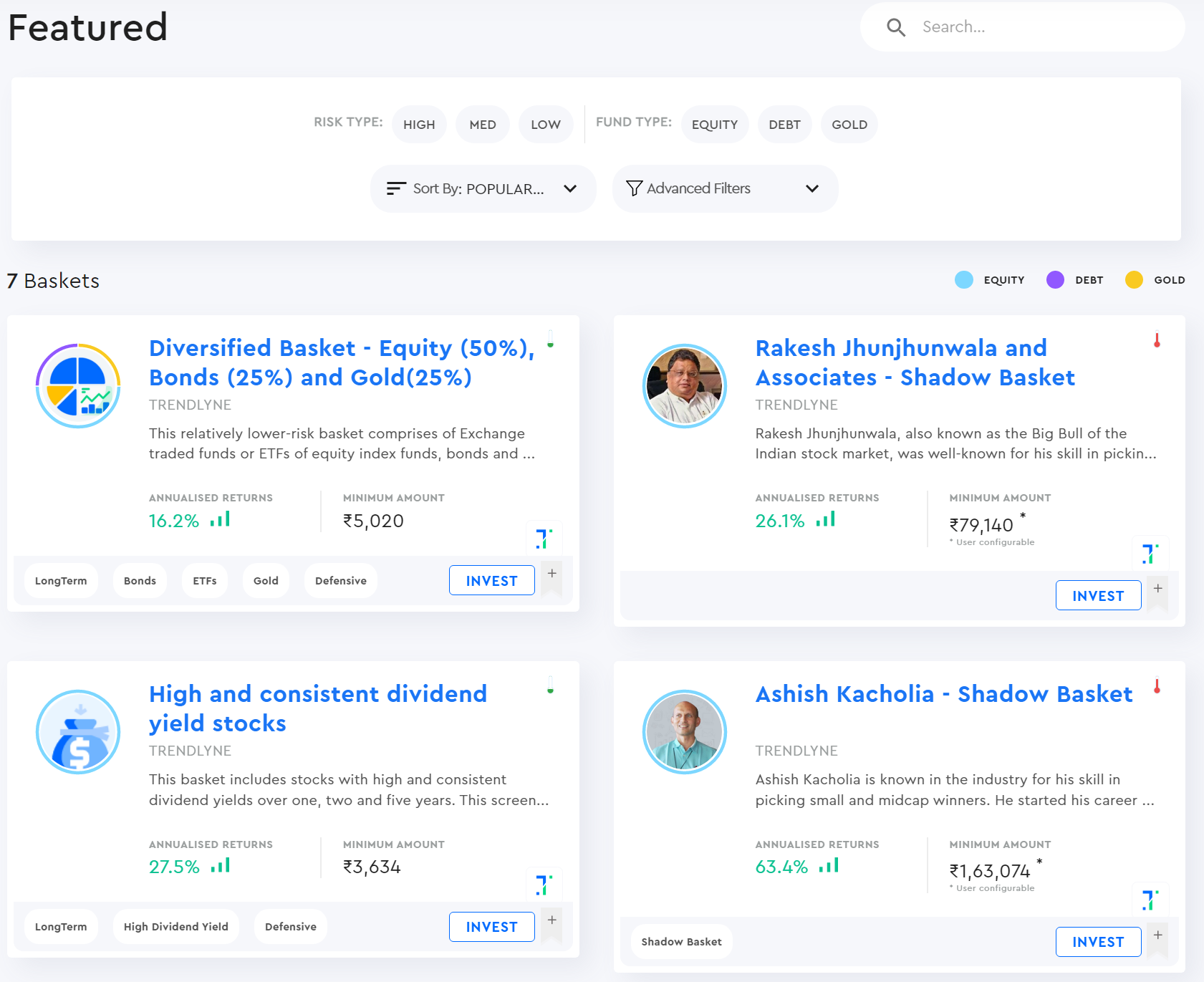Click Trendlyne logo icon on Rakesh Jhunjhunwala card

(x=1150, y=554)
